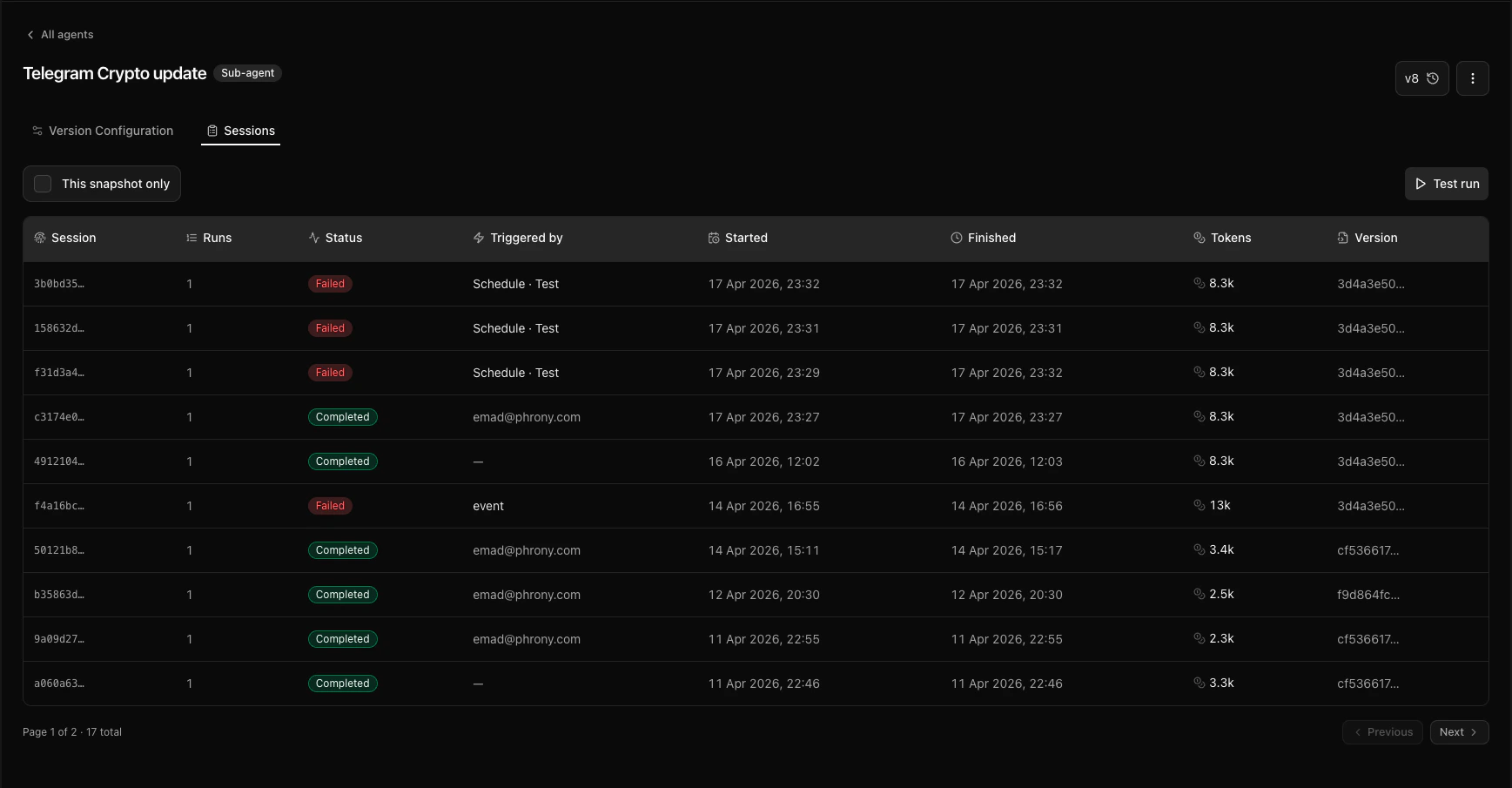Open session 4912104…
Image resolution: width=1512 pixels, height=788 pixels.
59,461
